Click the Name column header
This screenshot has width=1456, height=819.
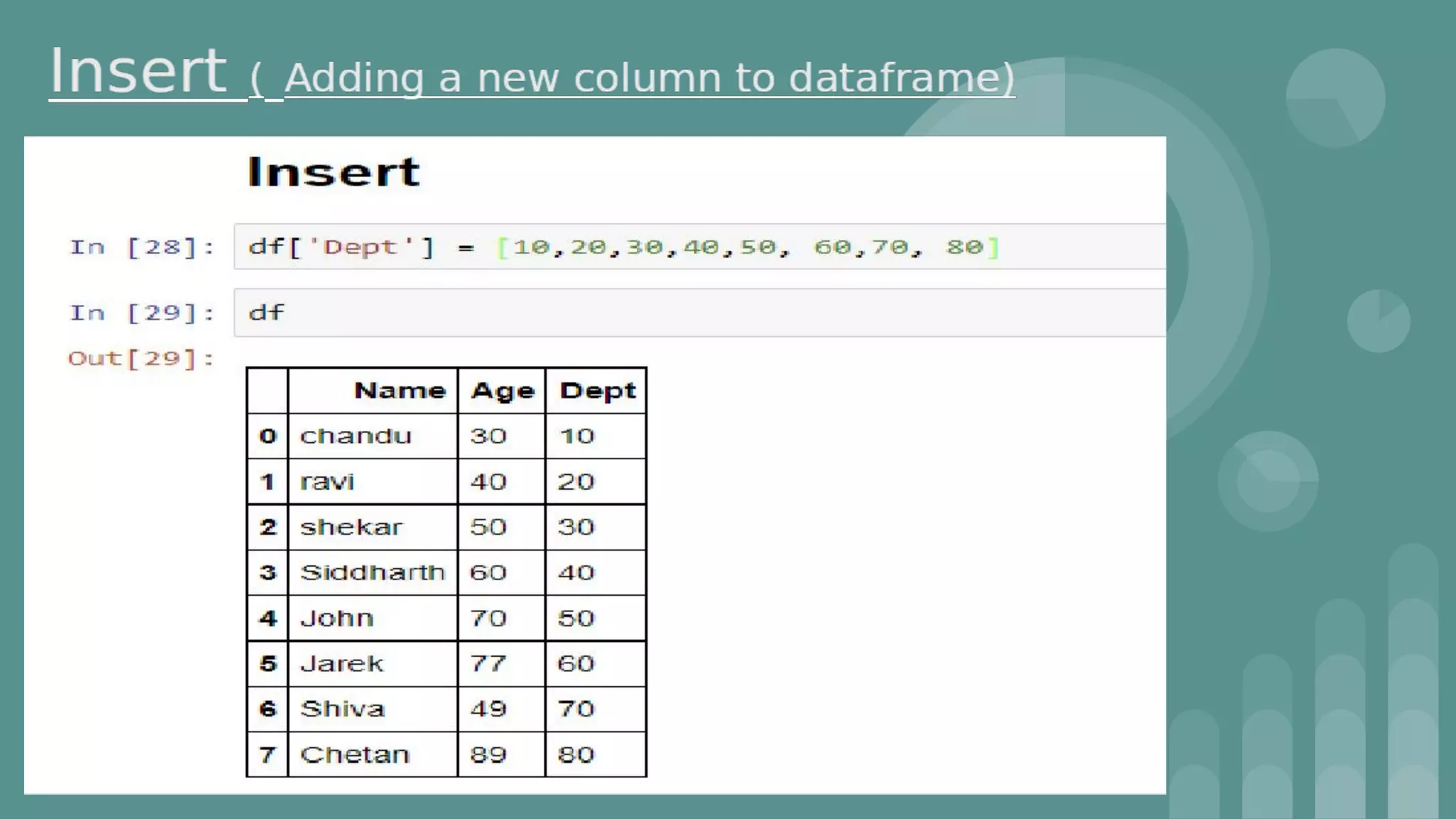[400, 390]
